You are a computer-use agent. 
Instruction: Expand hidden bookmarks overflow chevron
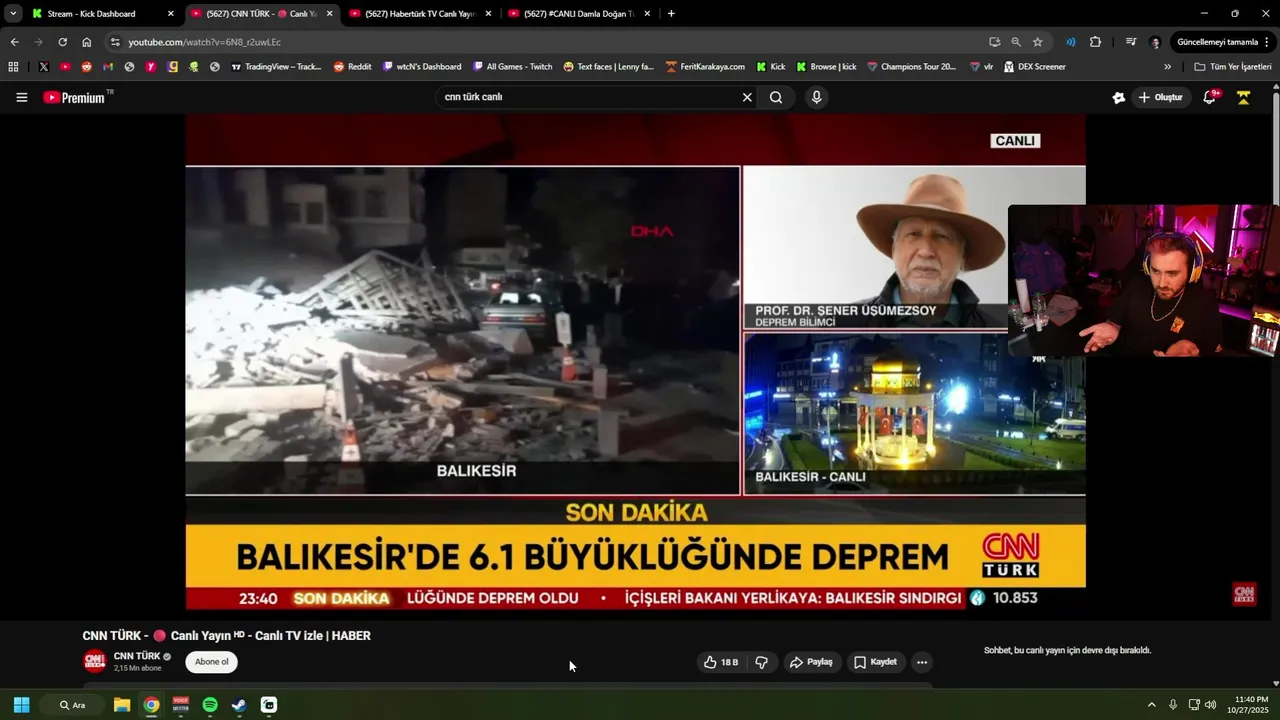pos(1167,67)
